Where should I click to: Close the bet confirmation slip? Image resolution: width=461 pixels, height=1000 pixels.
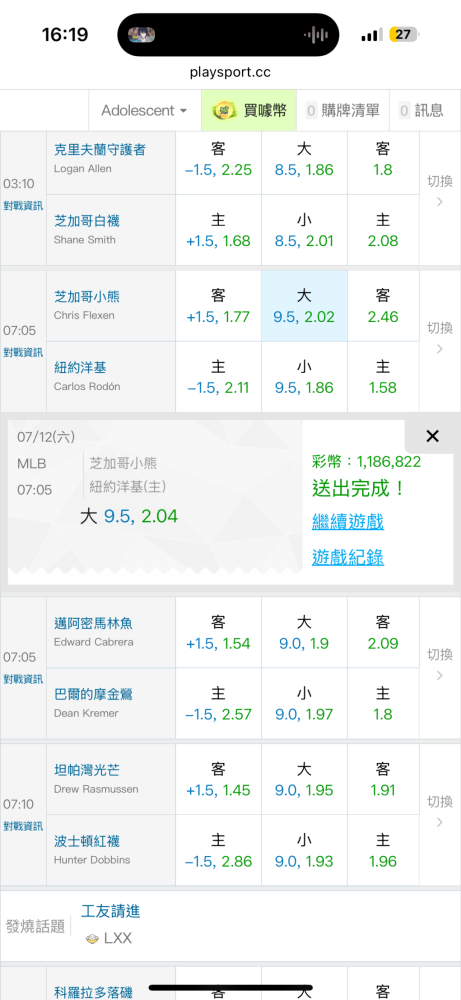click(x=432, y=436)
